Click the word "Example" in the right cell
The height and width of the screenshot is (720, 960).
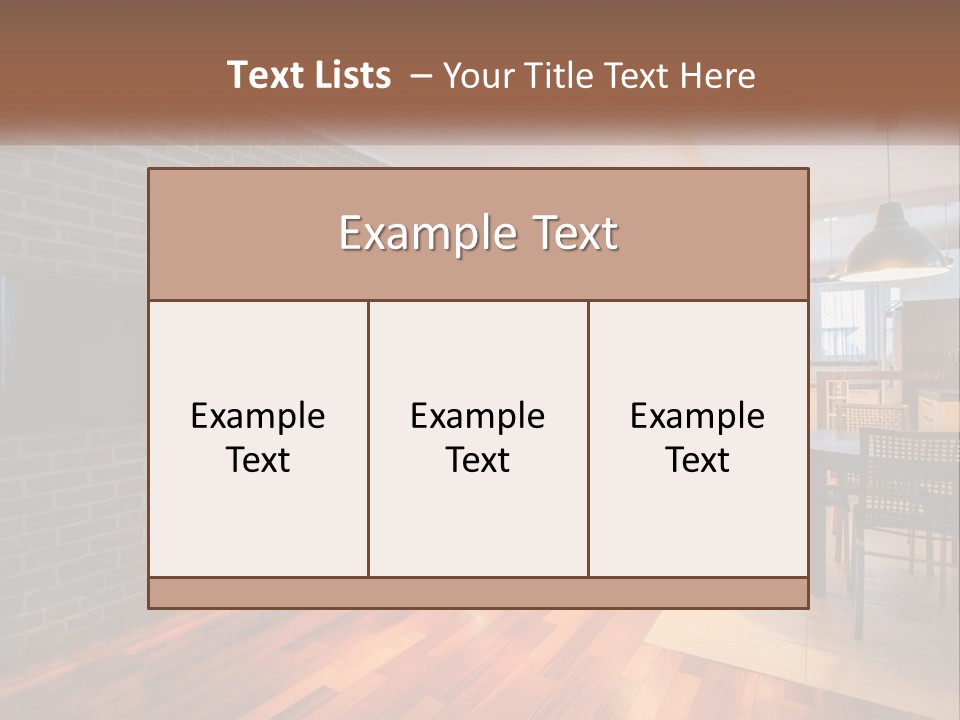click(x=697, y=417)
